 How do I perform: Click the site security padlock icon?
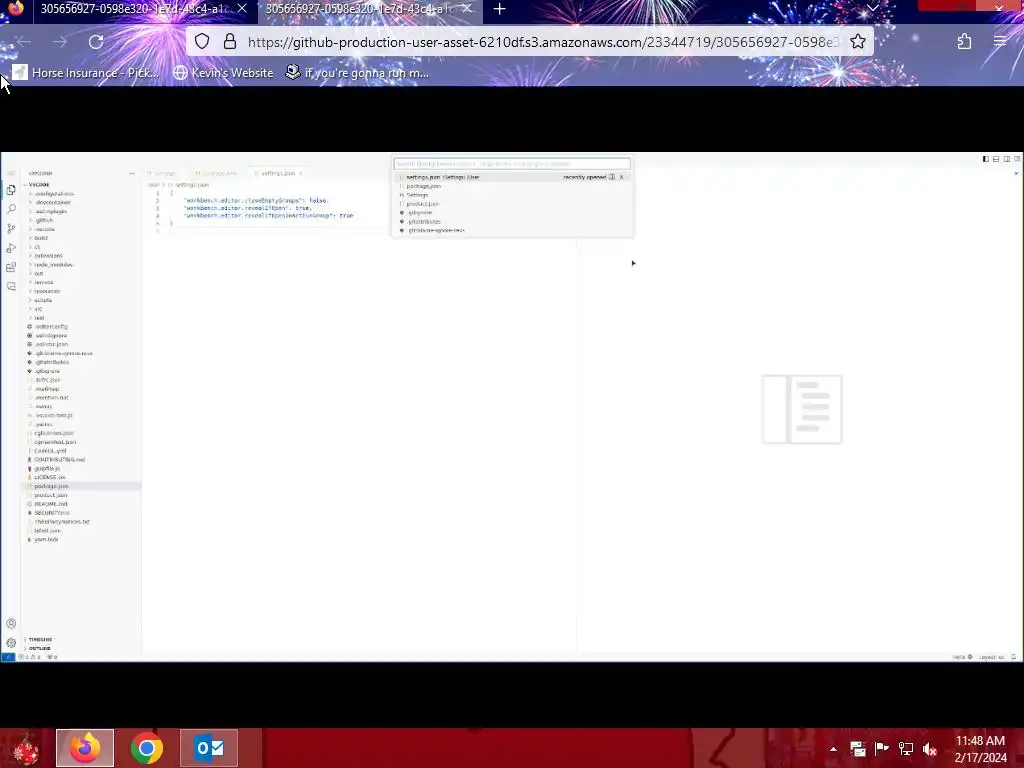pos(230,42)
